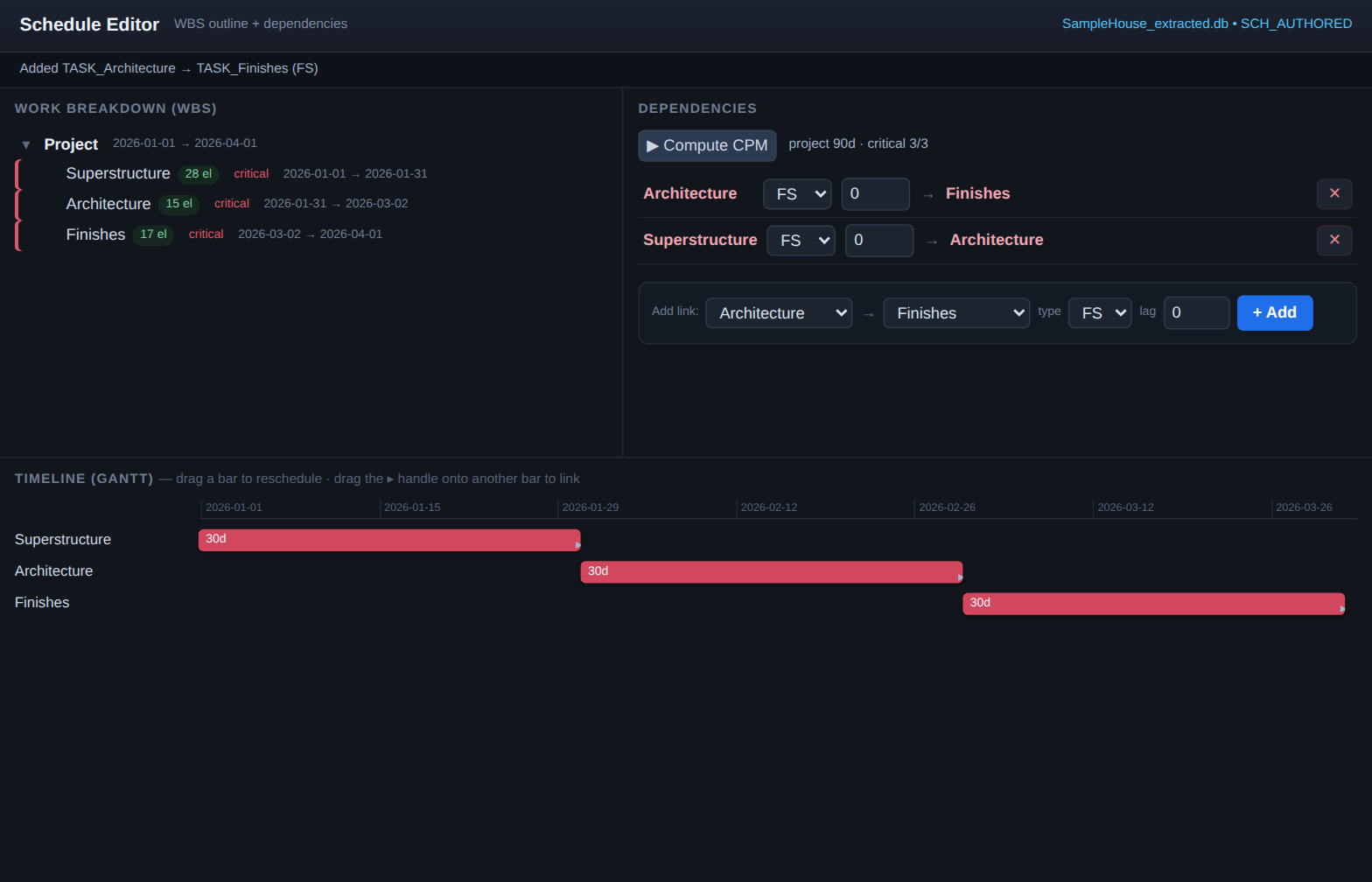Viewport: 1372px width, 882px height.
Task: Remove the Architecture to Finishes dependency
Action: pos(1334,193)
